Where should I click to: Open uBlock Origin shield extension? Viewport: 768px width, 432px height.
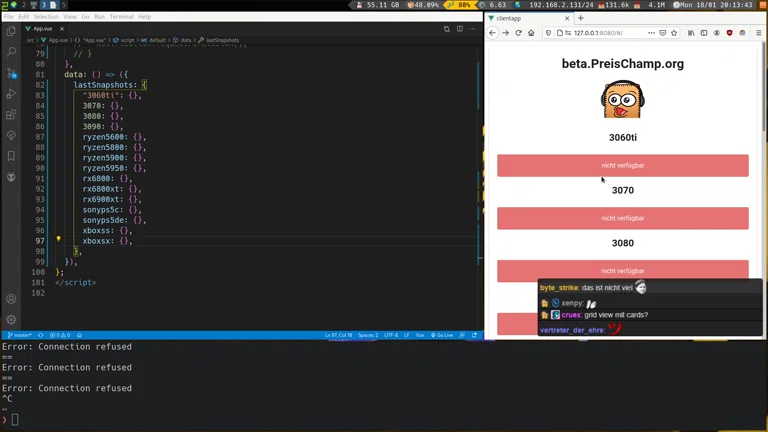click(x=729, y=33)
